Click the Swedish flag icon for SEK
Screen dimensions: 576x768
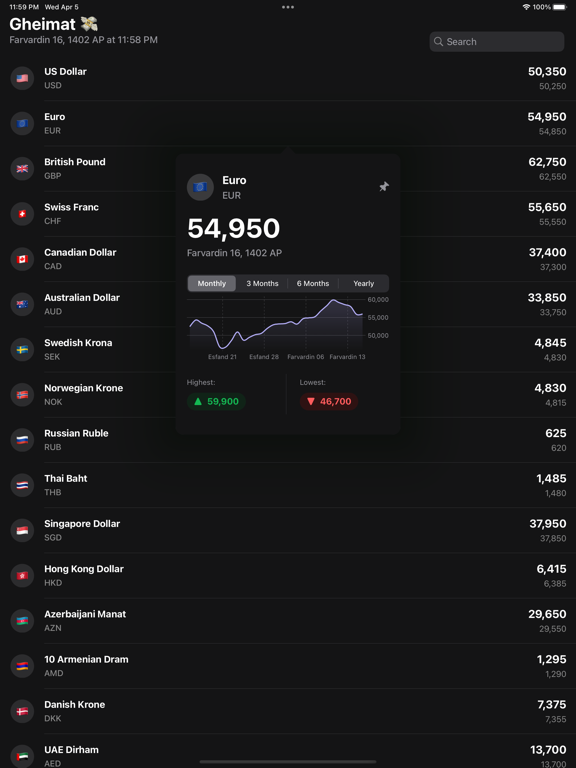point(22,350)
